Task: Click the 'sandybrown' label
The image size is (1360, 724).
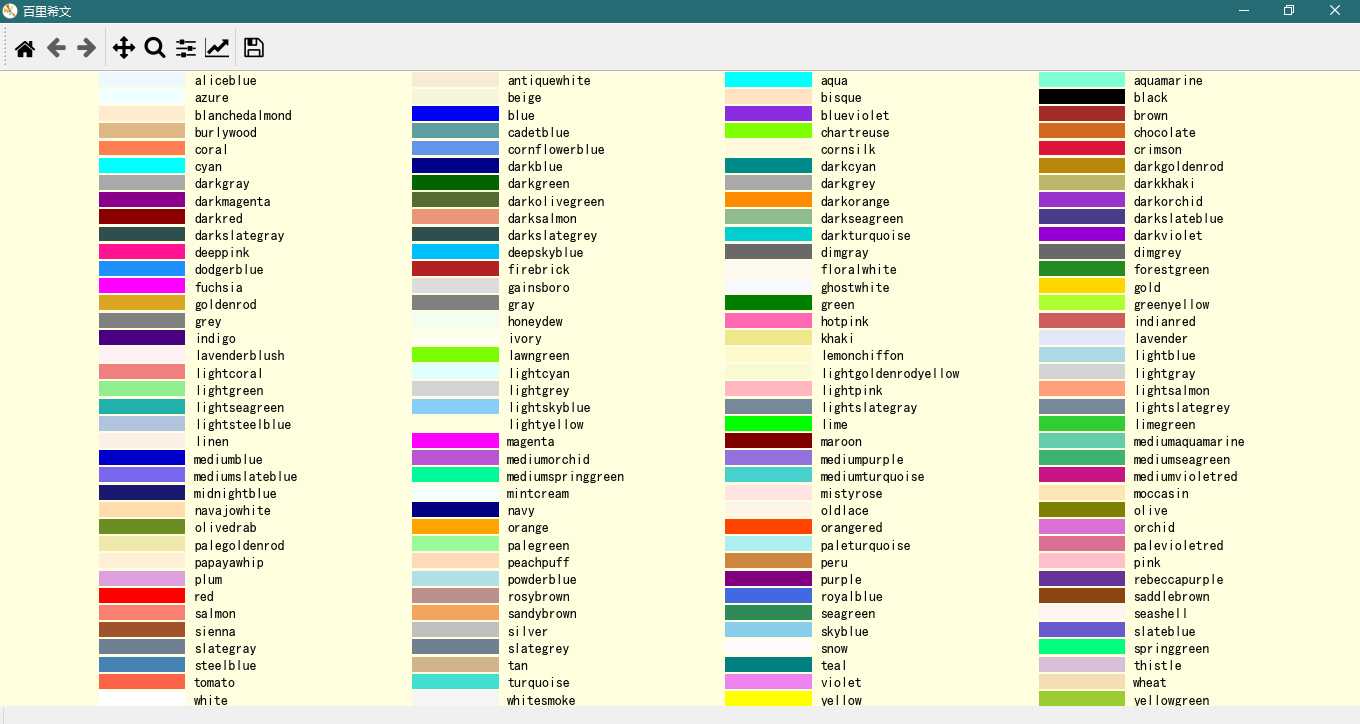Action: click(x=542, y=613)
